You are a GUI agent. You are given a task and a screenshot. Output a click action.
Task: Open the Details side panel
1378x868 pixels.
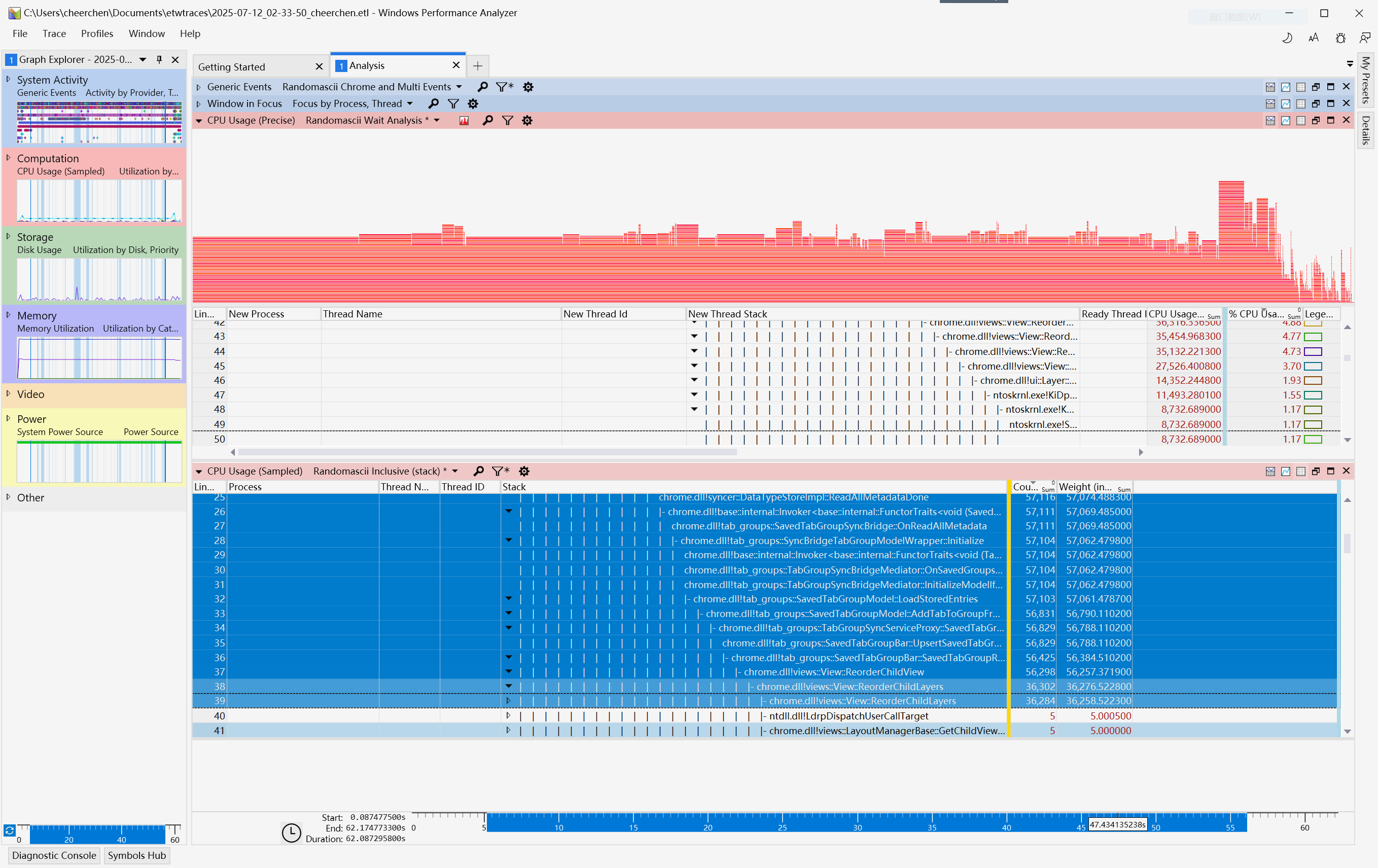point(1366,129)
